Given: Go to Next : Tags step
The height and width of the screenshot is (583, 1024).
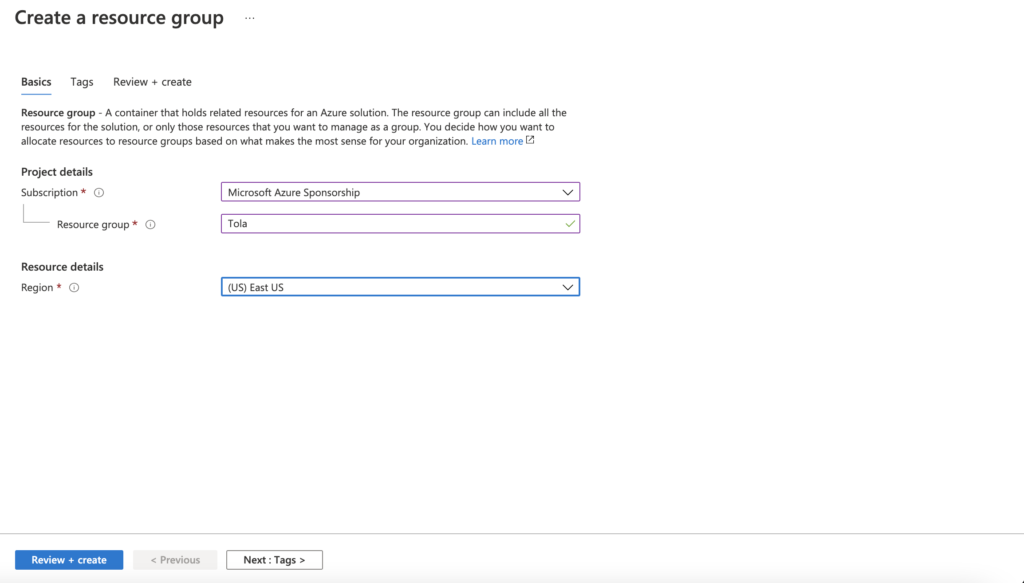Looking at the screenshot, I should 274,559.
